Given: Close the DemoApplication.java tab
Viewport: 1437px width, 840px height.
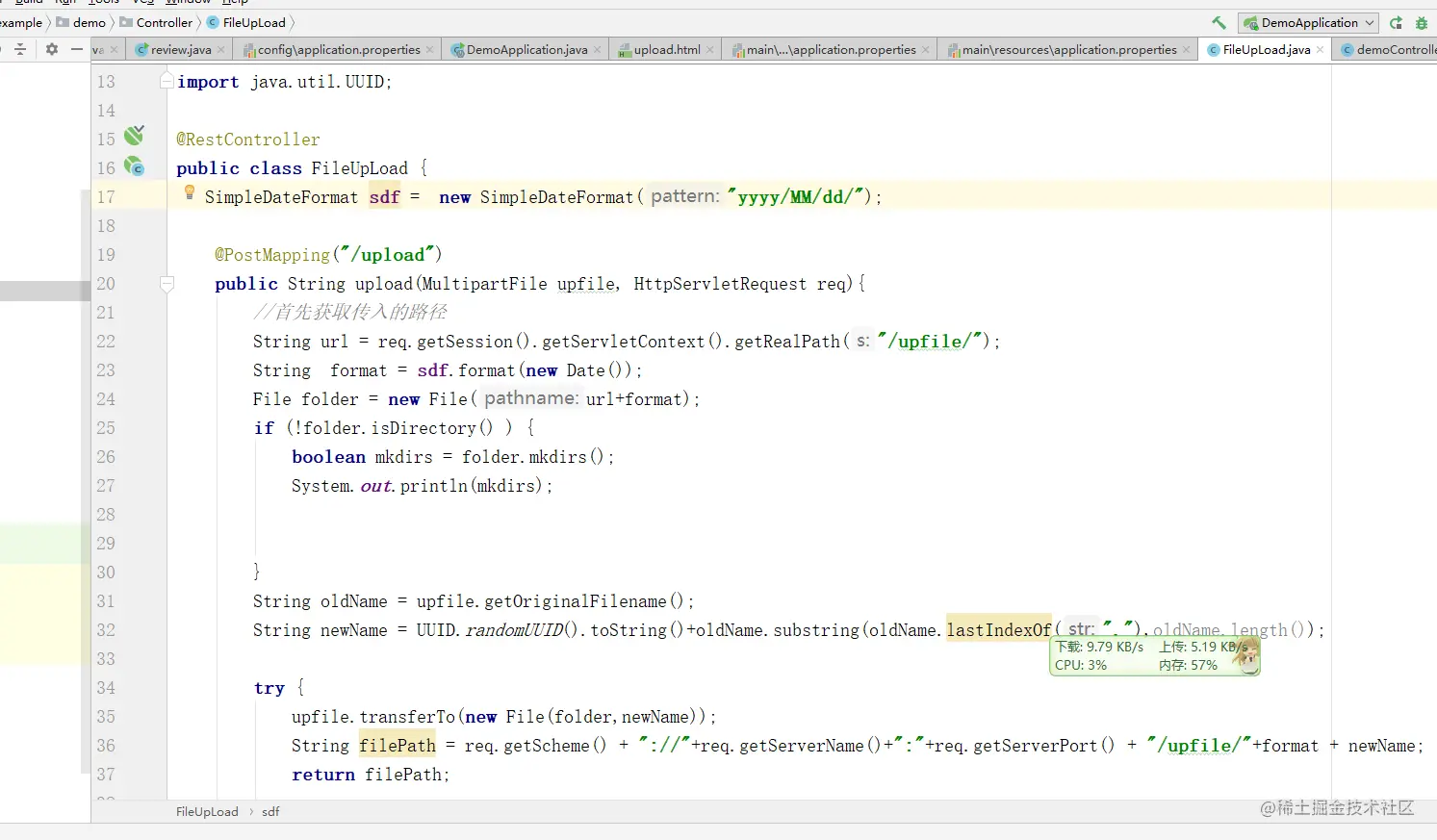Looking at the screenshot, I should pyautogui.click(x=597, y=50).
